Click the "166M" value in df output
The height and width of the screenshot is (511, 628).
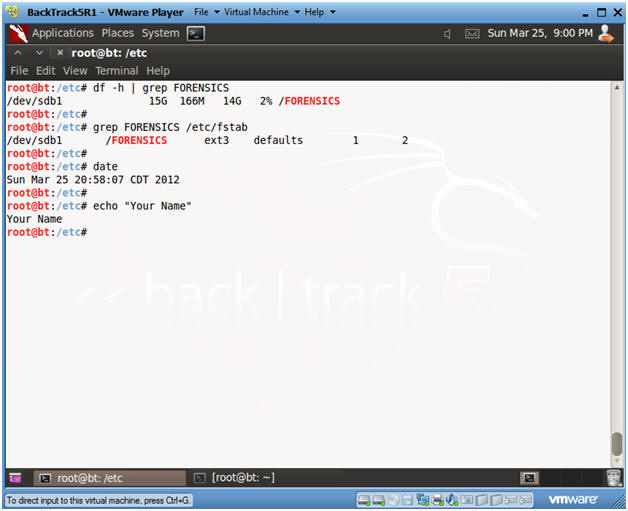192,101
